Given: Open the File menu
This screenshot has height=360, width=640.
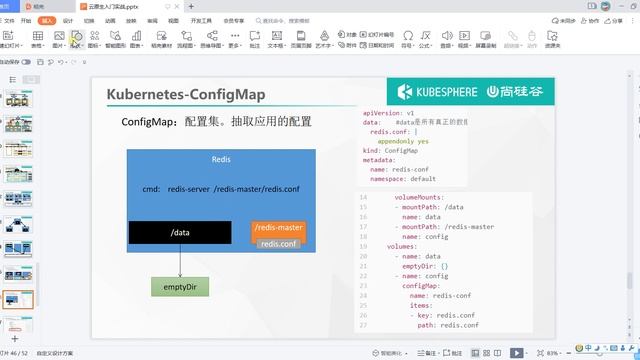Looking at the screenshot, I should click(8, 20).
